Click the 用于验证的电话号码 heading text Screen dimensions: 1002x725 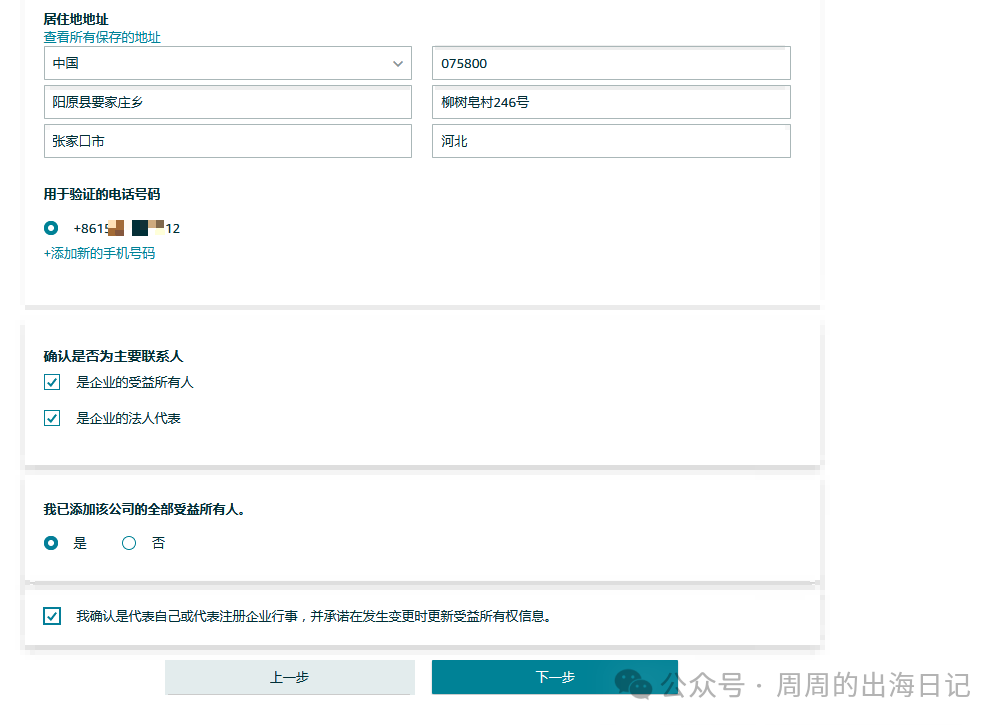pos(102,194)
